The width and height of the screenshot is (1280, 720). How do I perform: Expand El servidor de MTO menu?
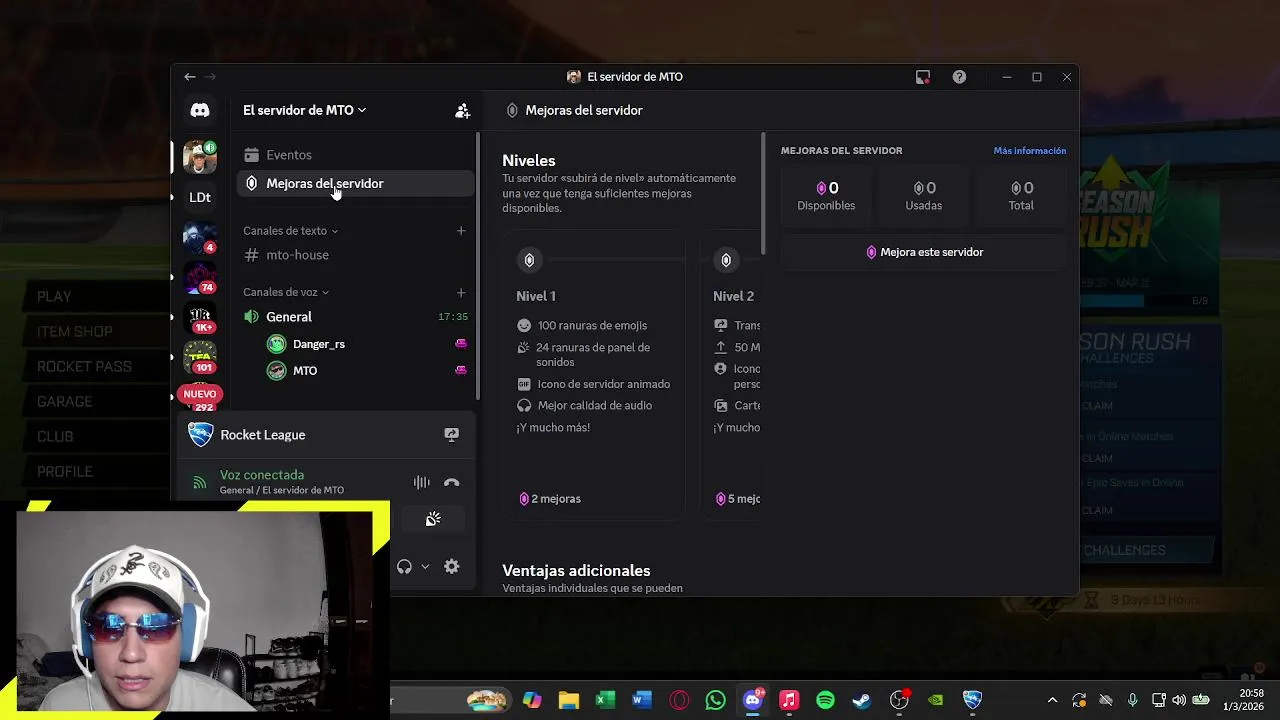(304, 110)
